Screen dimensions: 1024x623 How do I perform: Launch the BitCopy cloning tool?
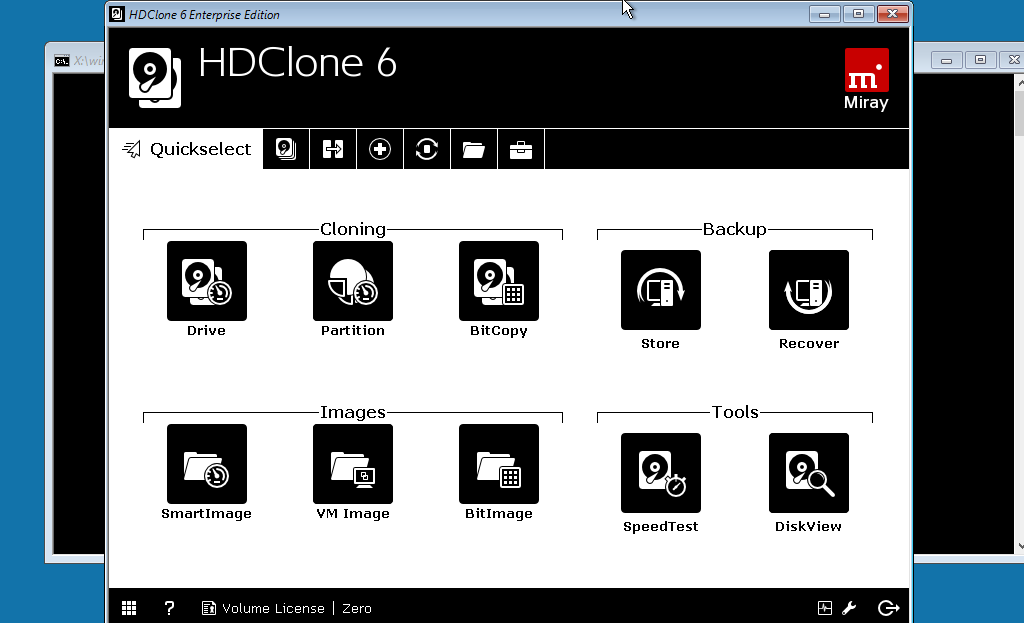(499, 281)
